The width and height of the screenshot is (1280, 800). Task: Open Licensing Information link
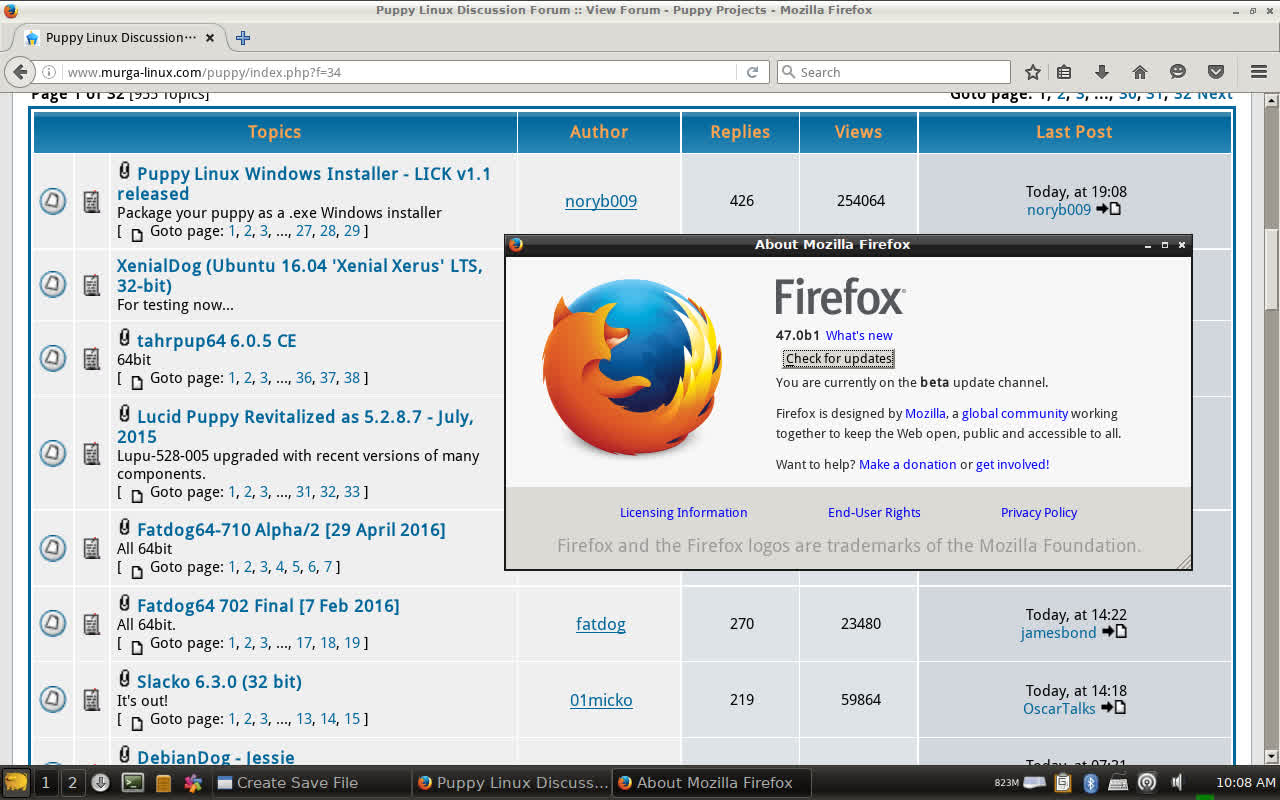pos(684,512)
